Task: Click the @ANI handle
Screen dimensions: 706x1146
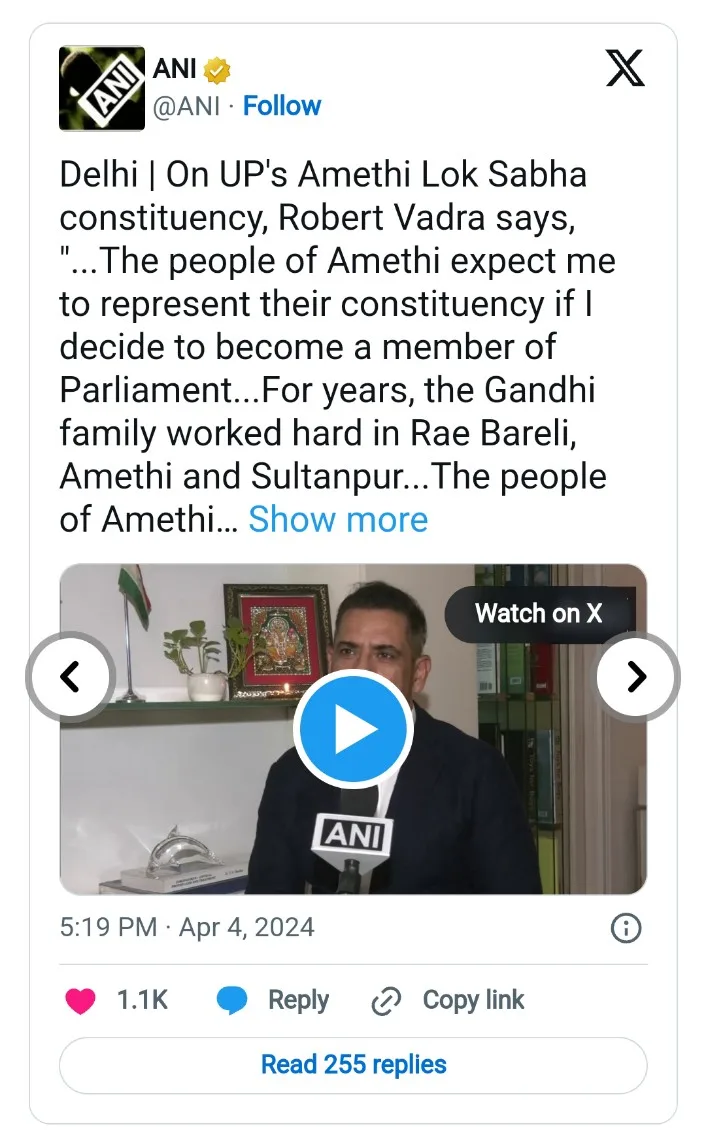Action: 185,106
